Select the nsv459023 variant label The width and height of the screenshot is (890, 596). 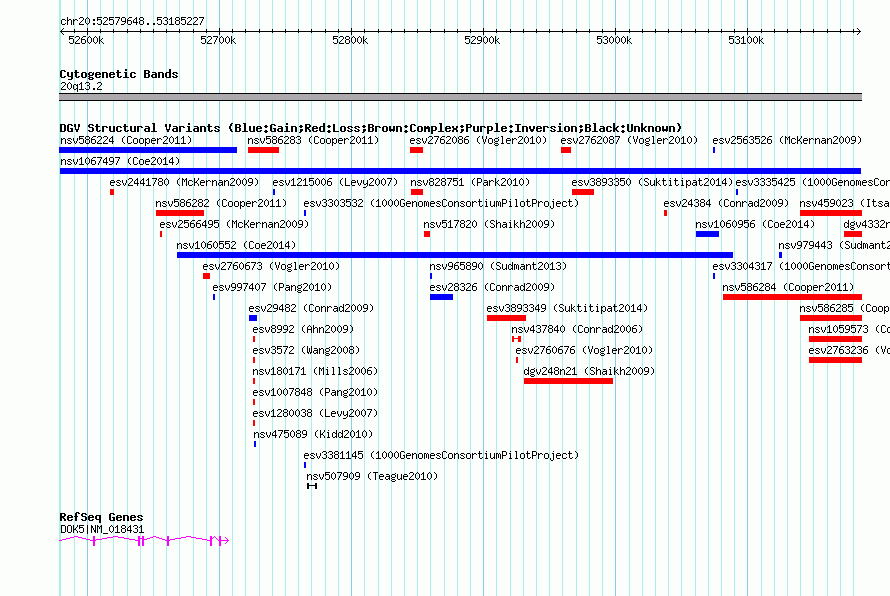(845, 203)
